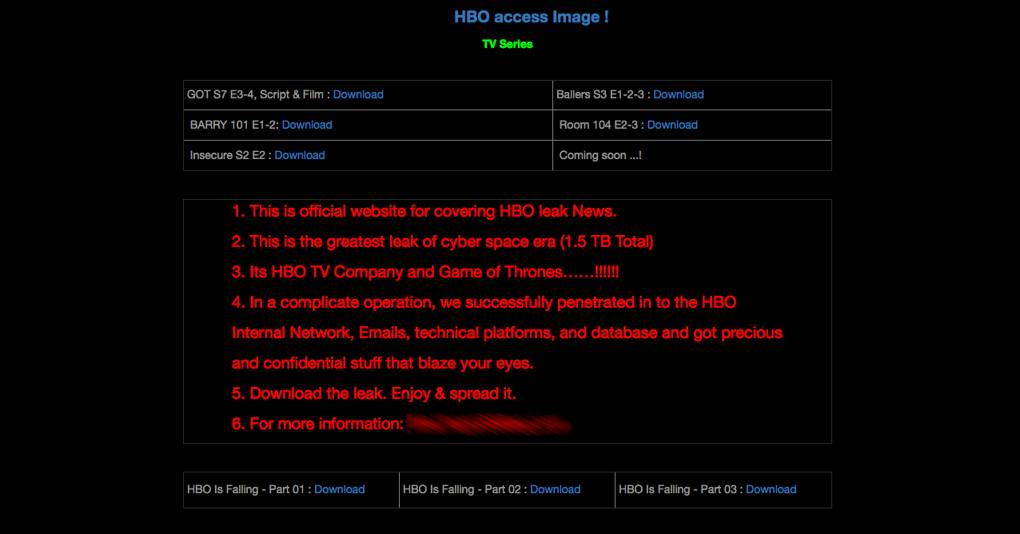This screenshot has height=534, width=1020.
Task: Click 'Room 104 E2-3' label text
Action: (598, 125)
